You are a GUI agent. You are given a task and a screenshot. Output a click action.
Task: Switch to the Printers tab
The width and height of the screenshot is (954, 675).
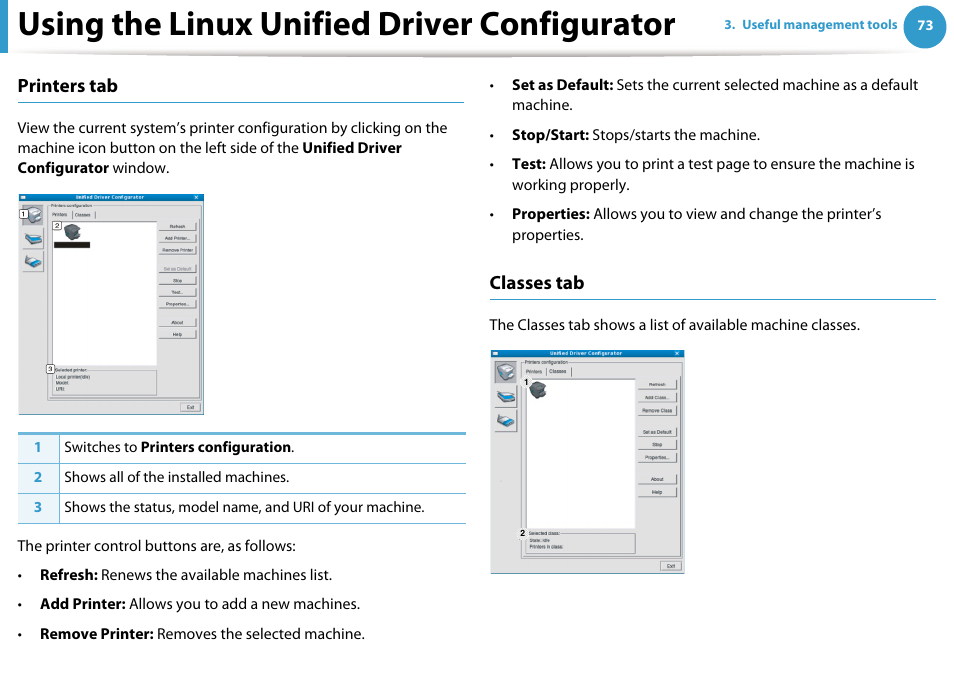click(x=61, y=214)
